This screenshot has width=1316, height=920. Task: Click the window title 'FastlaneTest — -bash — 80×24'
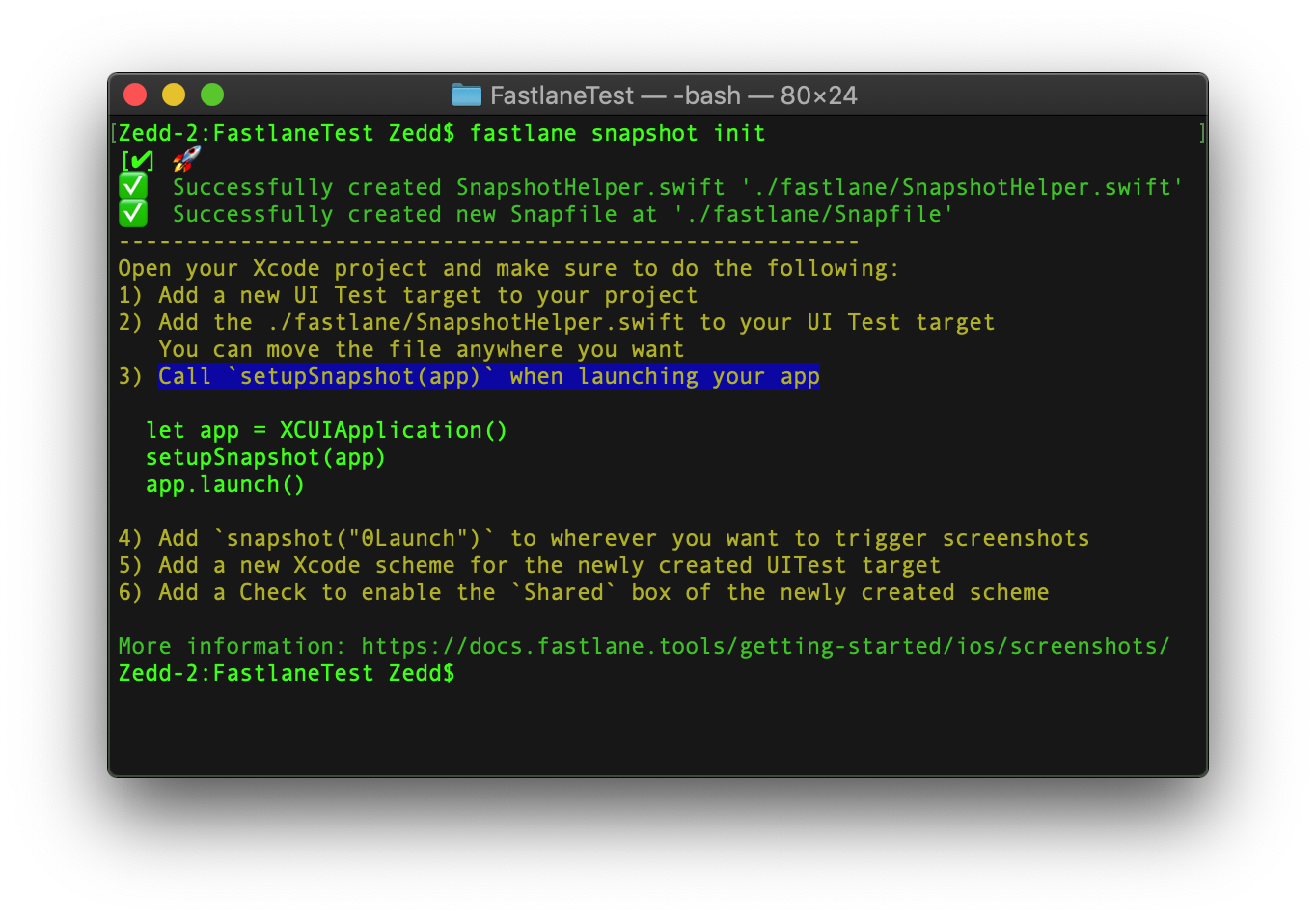point(673,95)
